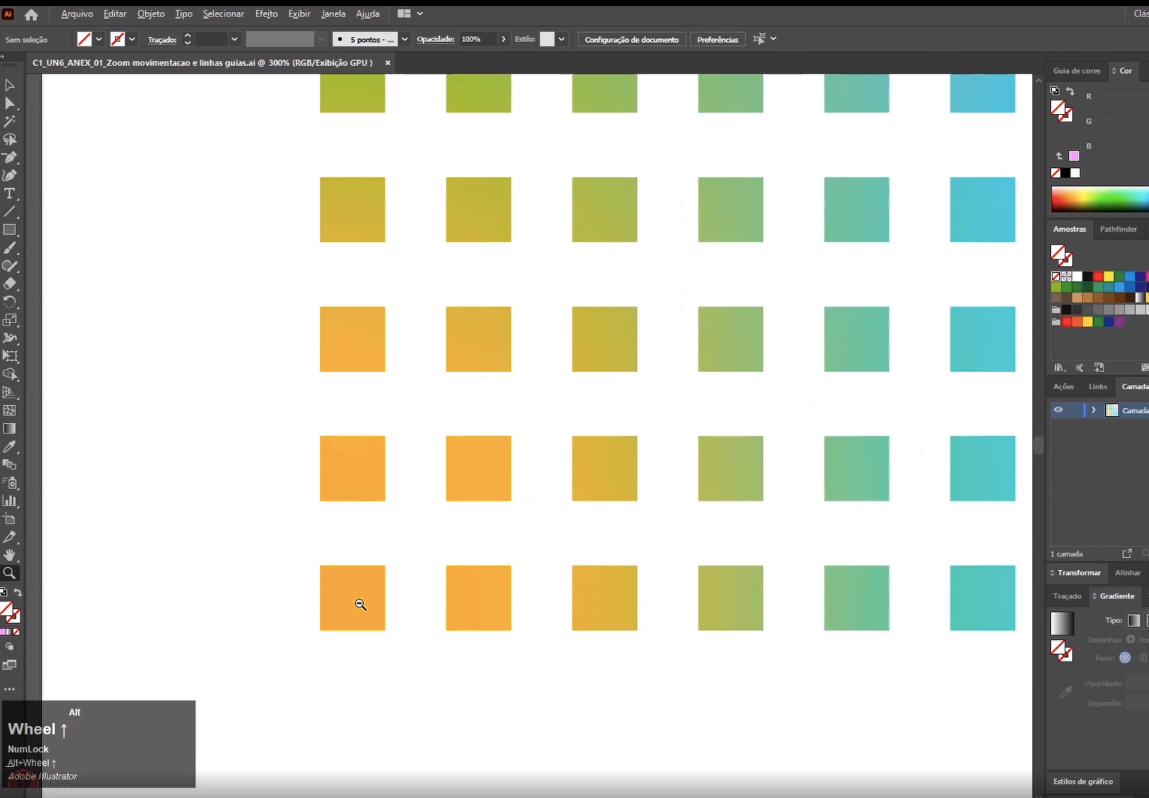
Task: Select the Slice tool
Action: pos(10,537)
